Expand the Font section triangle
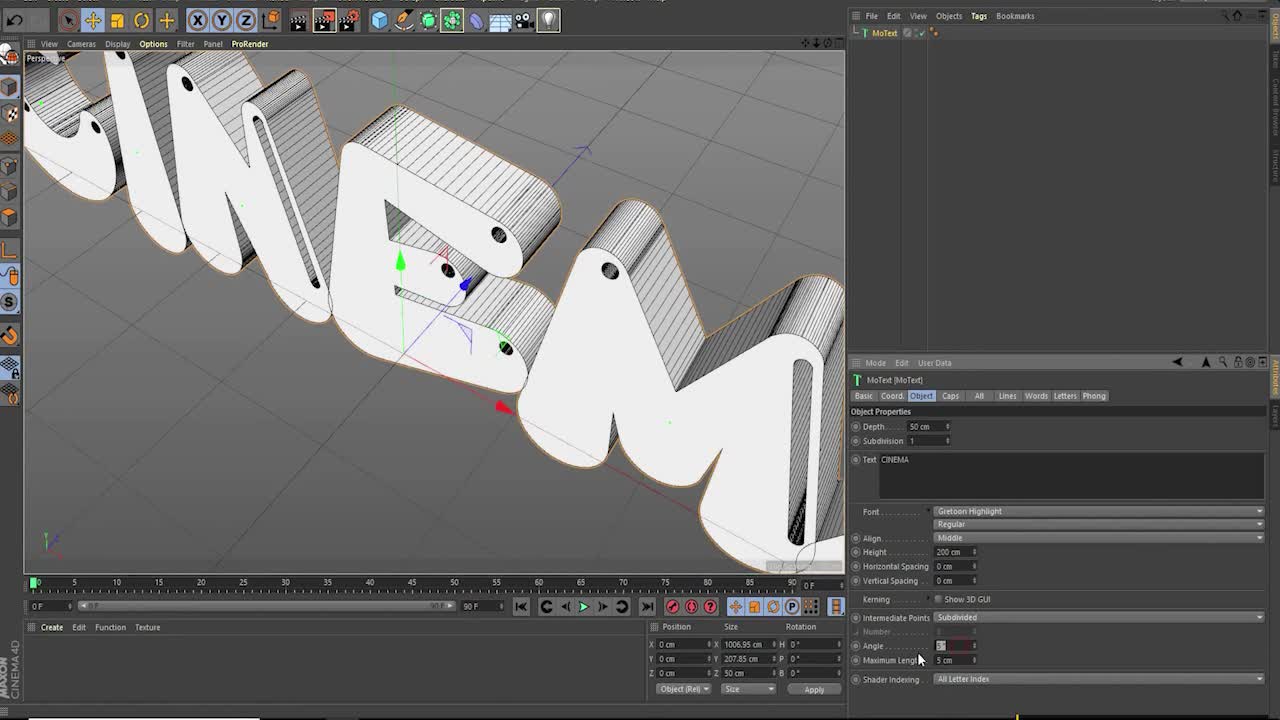 tap(930, 511)
